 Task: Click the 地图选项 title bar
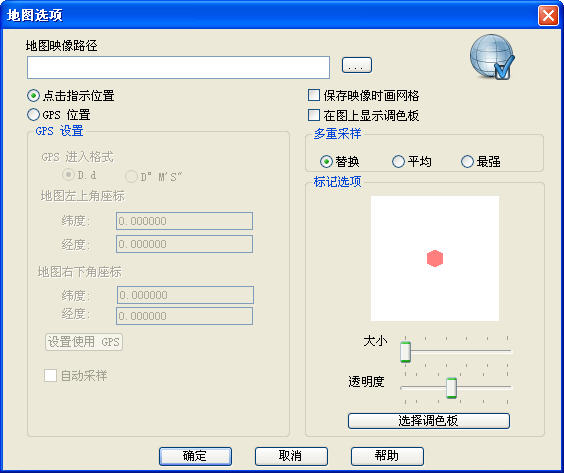coord(270,15)
